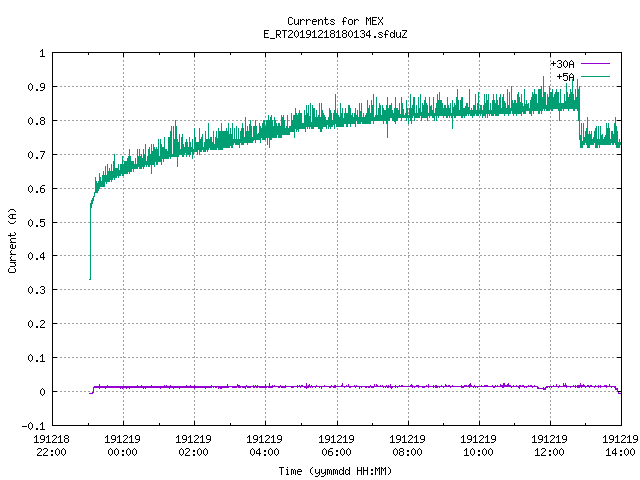The image size is (640, 480).
Task: Click the +30A legend label
Action: click(562, 64)
